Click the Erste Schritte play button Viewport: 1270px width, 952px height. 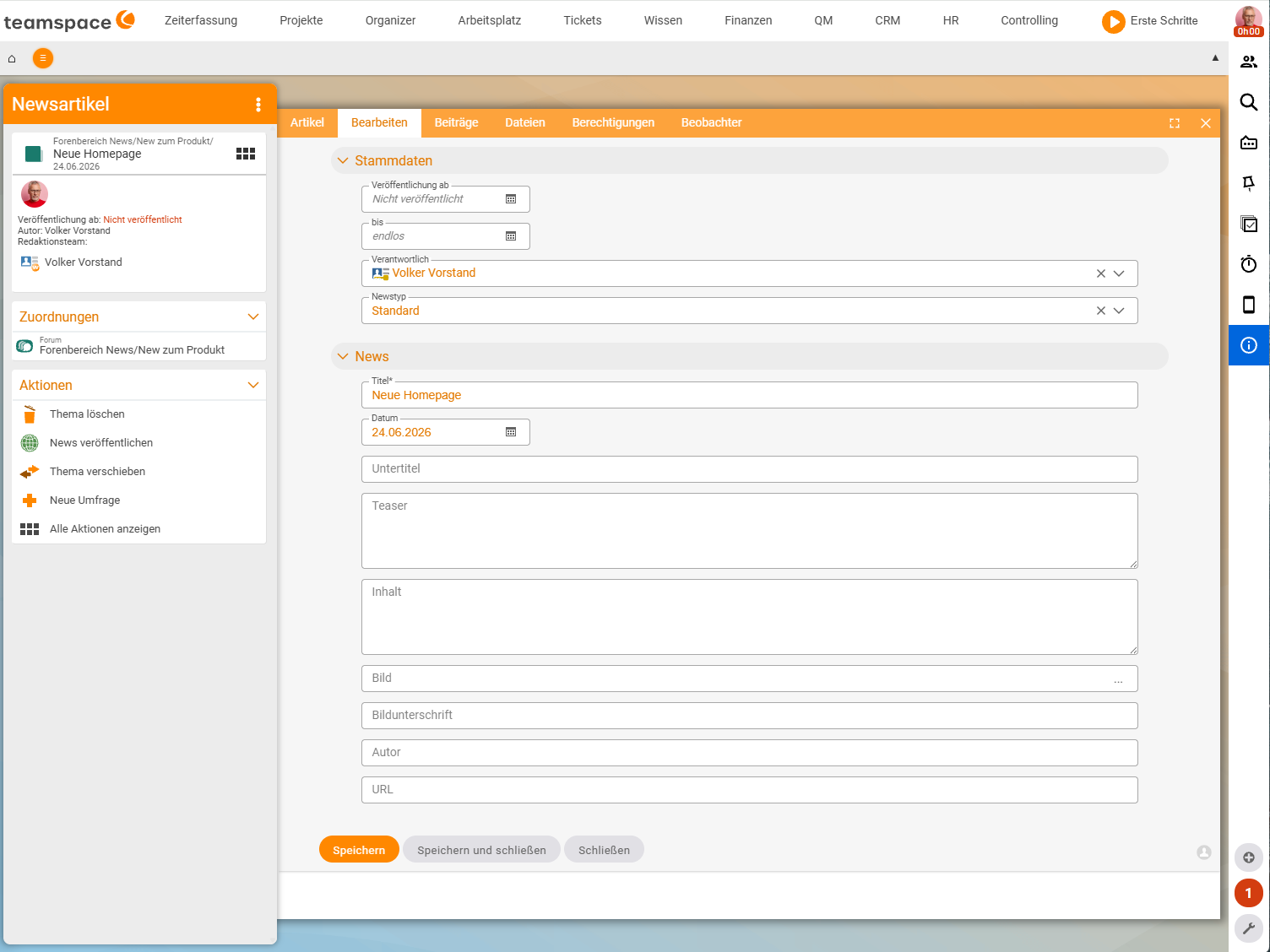click(1113, 21)
